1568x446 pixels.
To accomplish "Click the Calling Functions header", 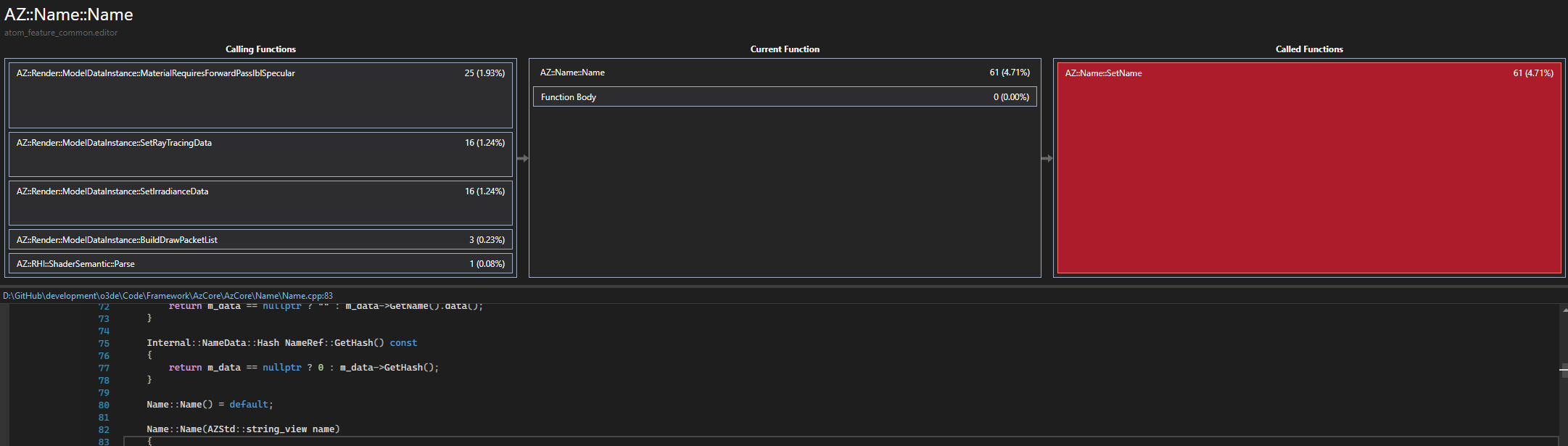I will (260, 49).
